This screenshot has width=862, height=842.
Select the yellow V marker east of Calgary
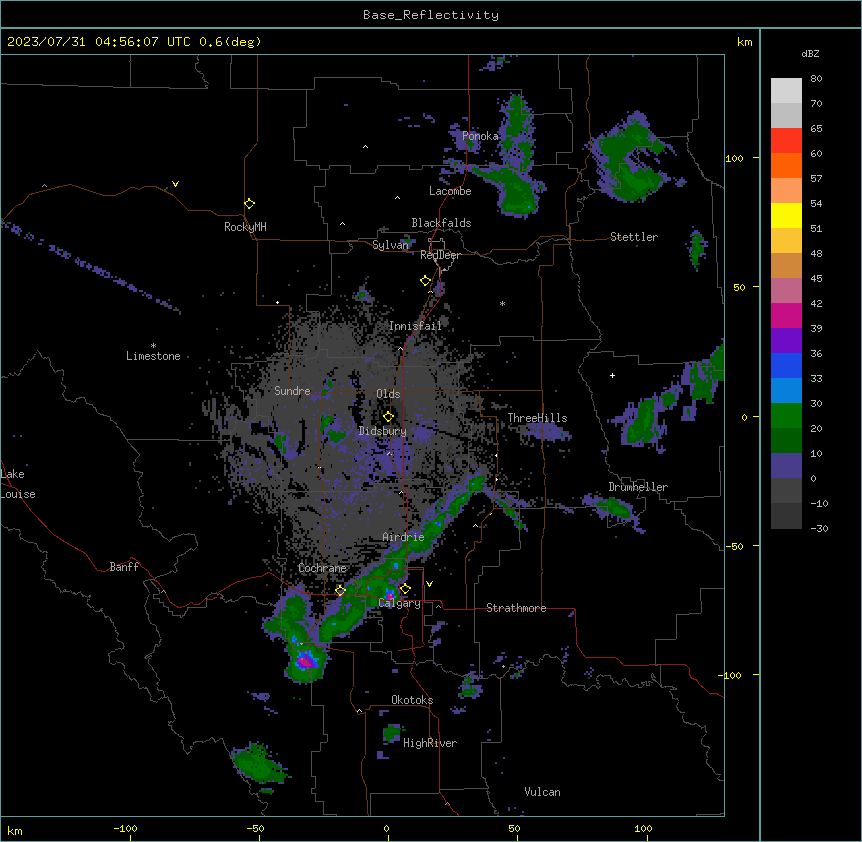[429, 584]
